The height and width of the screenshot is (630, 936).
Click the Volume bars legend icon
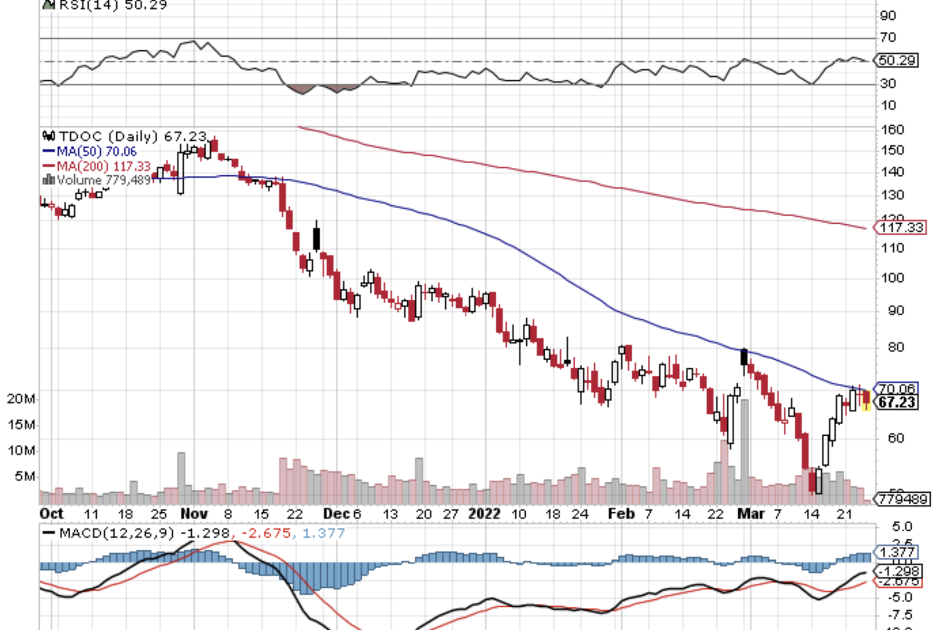pos(45,180)
